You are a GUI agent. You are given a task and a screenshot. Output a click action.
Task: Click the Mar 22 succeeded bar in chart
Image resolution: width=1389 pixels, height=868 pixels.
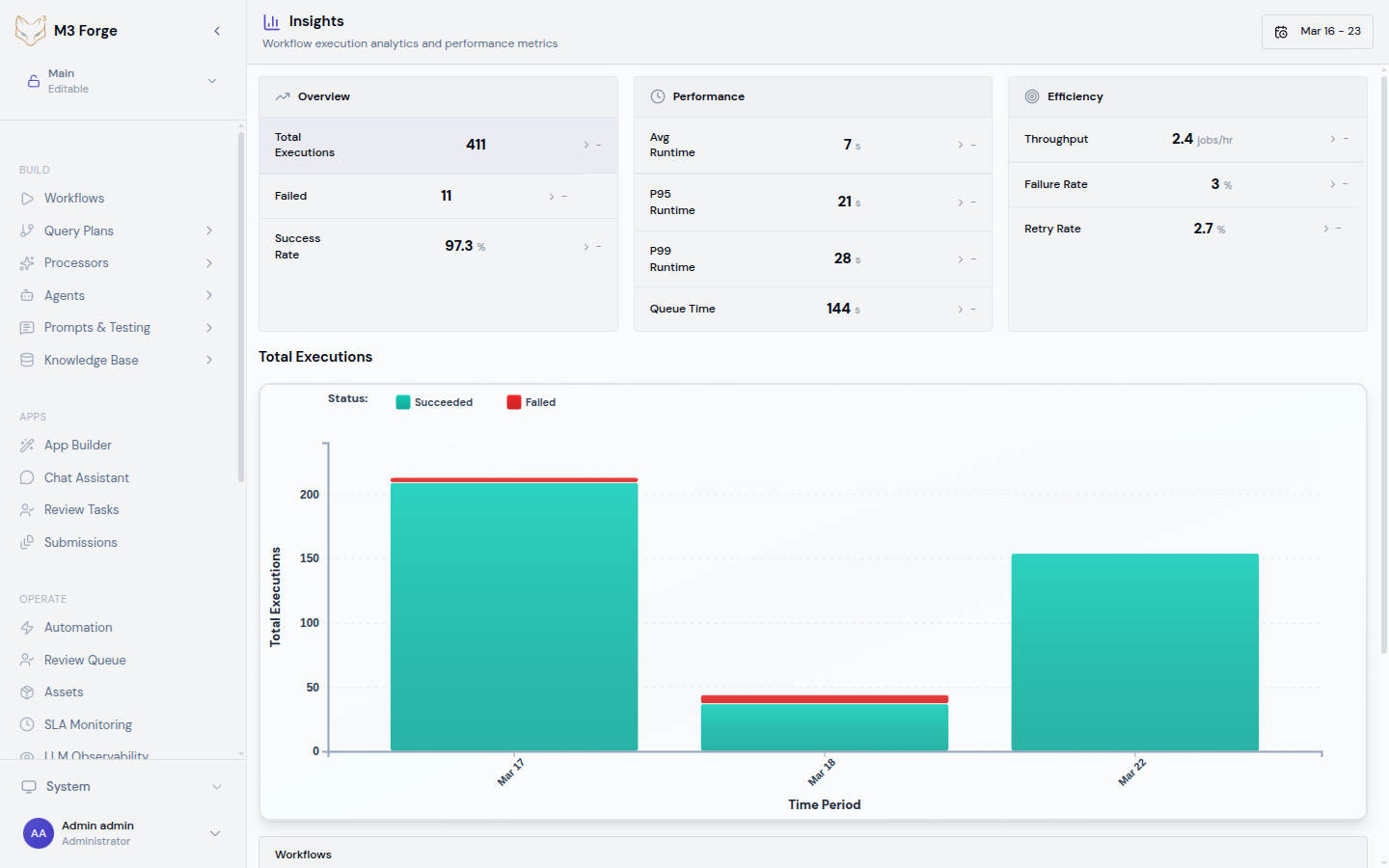click(1134, 652)
